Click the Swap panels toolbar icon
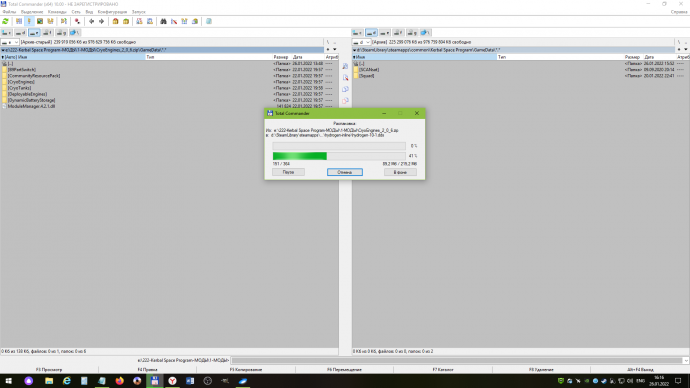 [x=64, y=21]
